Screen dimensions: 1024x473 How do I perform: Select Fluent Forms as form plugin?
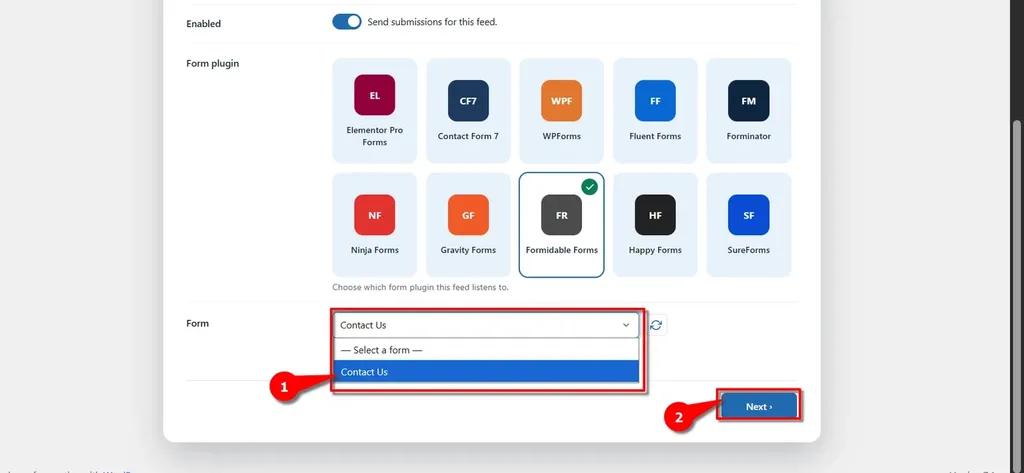tap(655, 110)
